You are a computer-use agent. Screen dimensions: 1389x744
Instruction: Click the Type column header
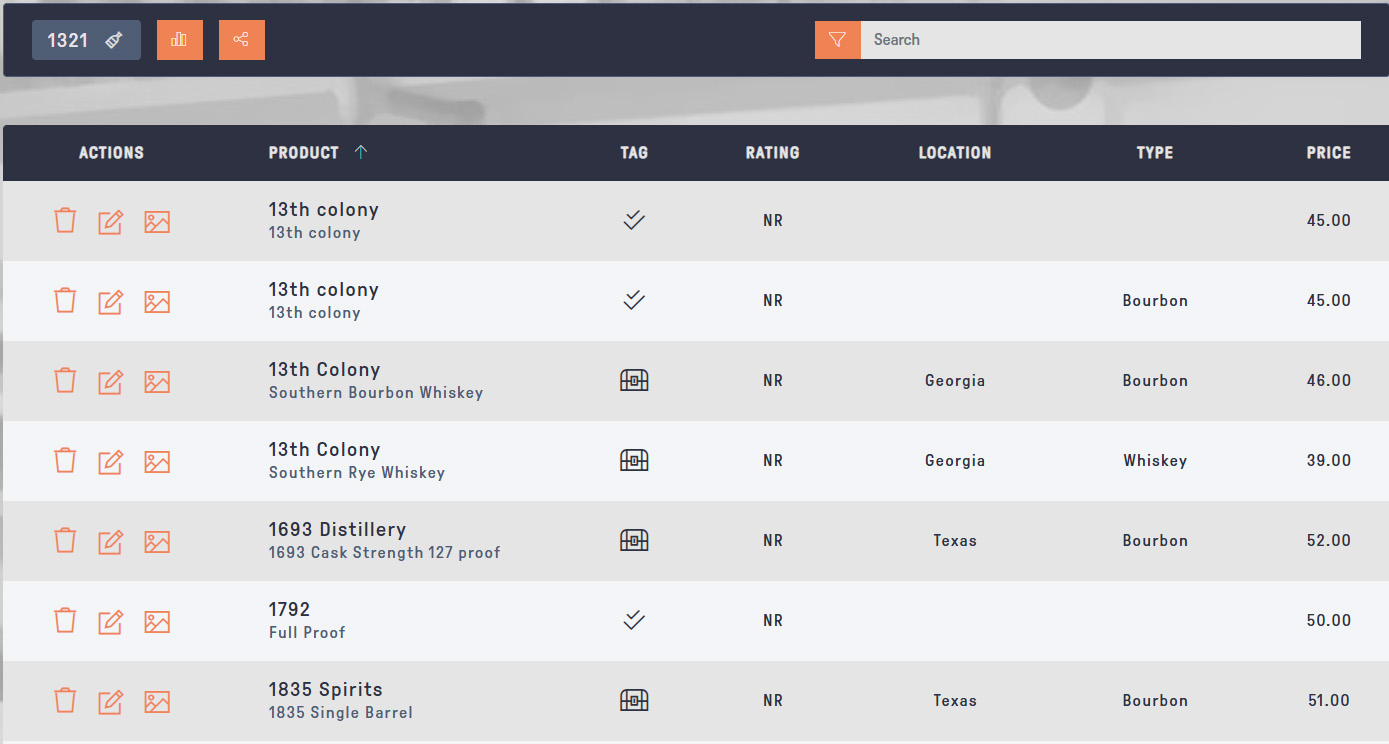coord(1154,153)
